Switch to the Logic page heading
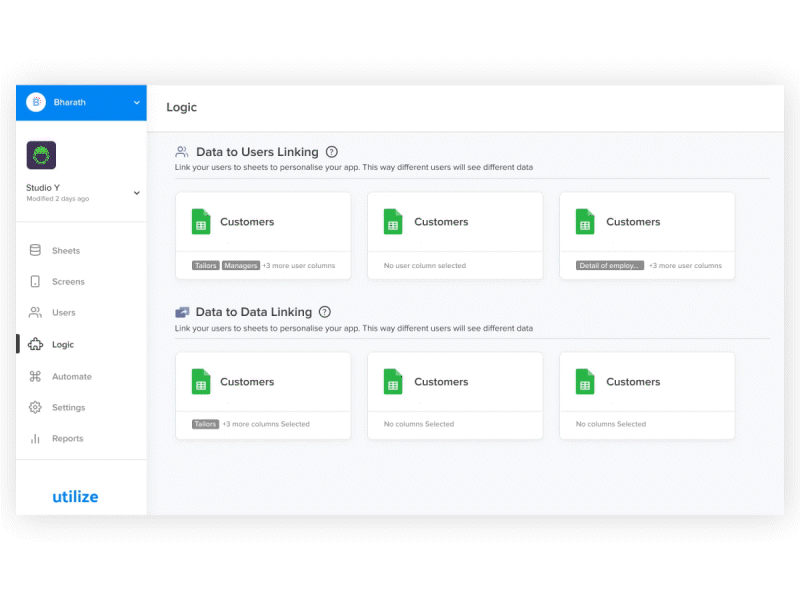The image size is (800, 600). click(181, 107)
